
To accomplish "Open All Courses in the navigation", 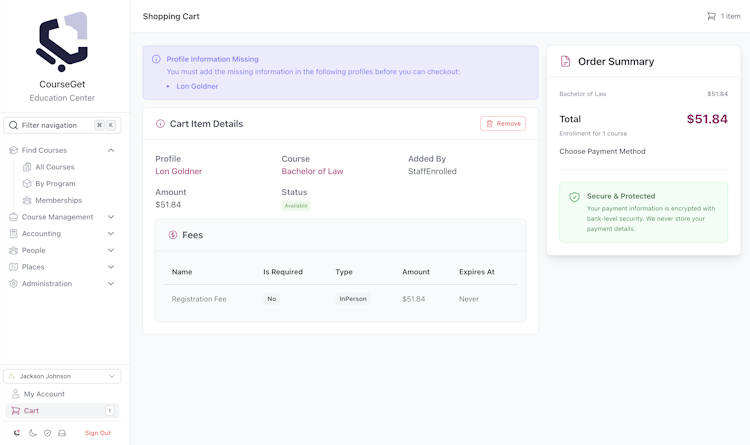I will 55,167.
